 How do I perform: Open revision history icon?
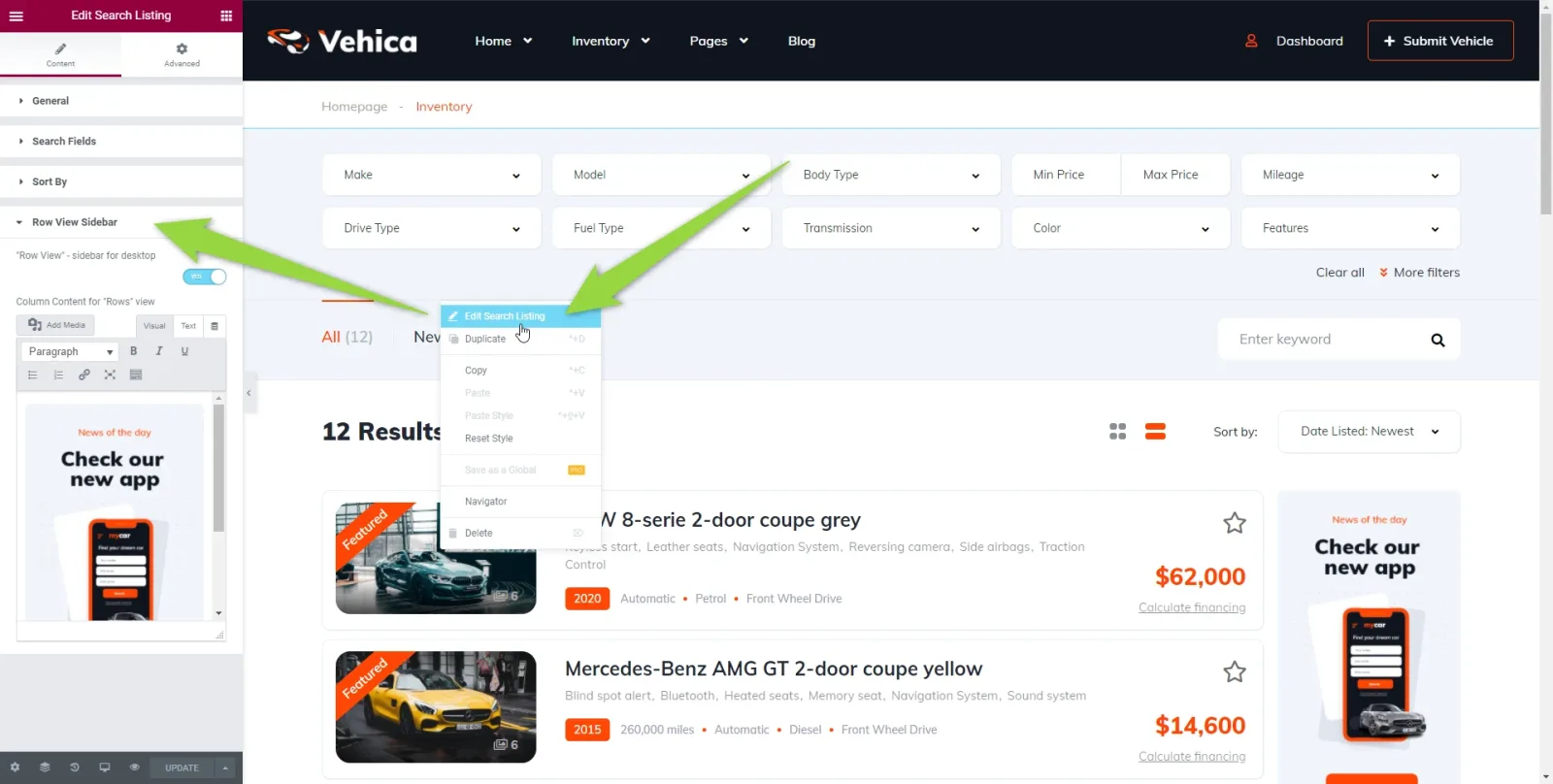point(75,768)
